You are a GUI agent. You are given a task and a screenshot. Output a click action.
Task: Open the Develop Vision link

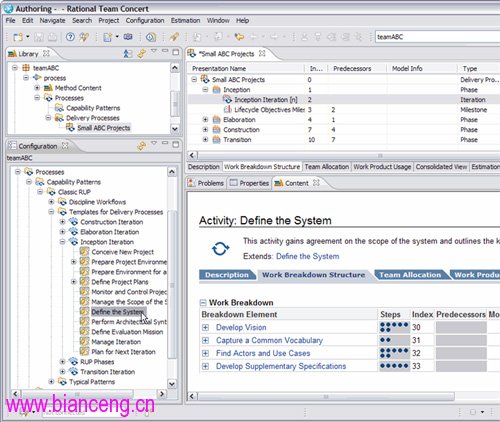point(241,327)
